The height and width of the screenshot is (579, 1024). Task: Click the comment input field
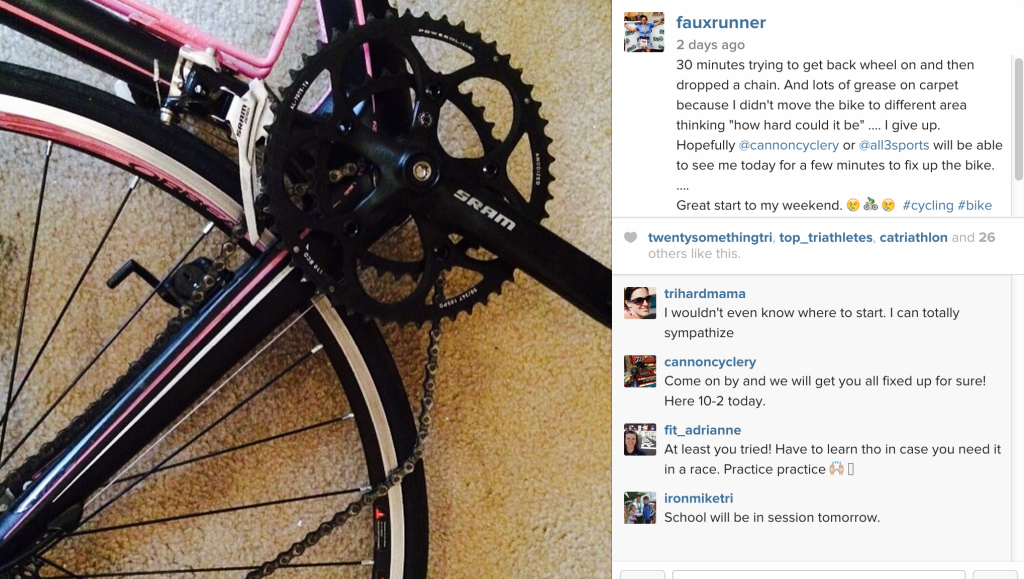tap(818, 574)
